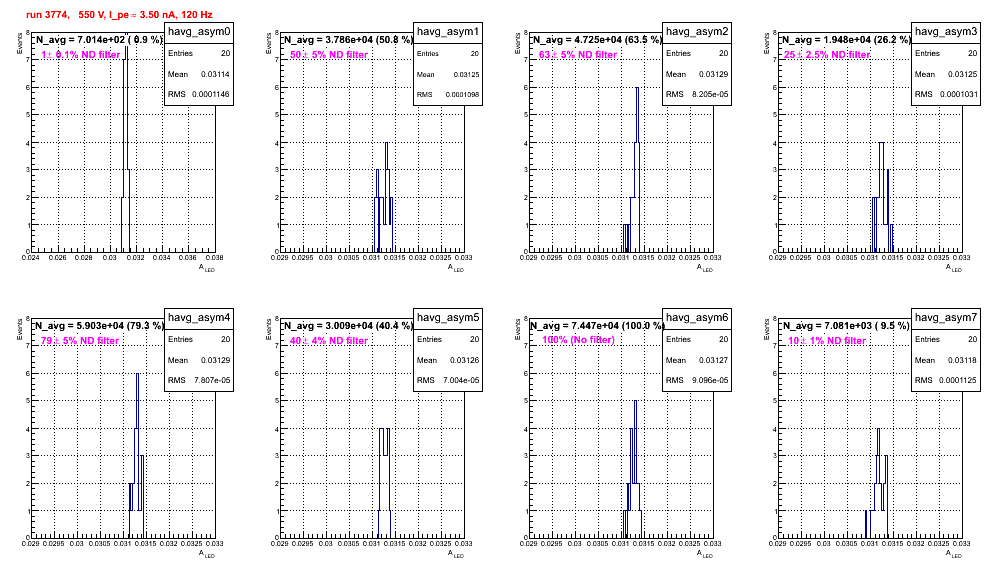Viewport: 996px width, 572px height.
Task: Click 0.038 x-axis tick of havg_asym0
Action: coord(215,257)
